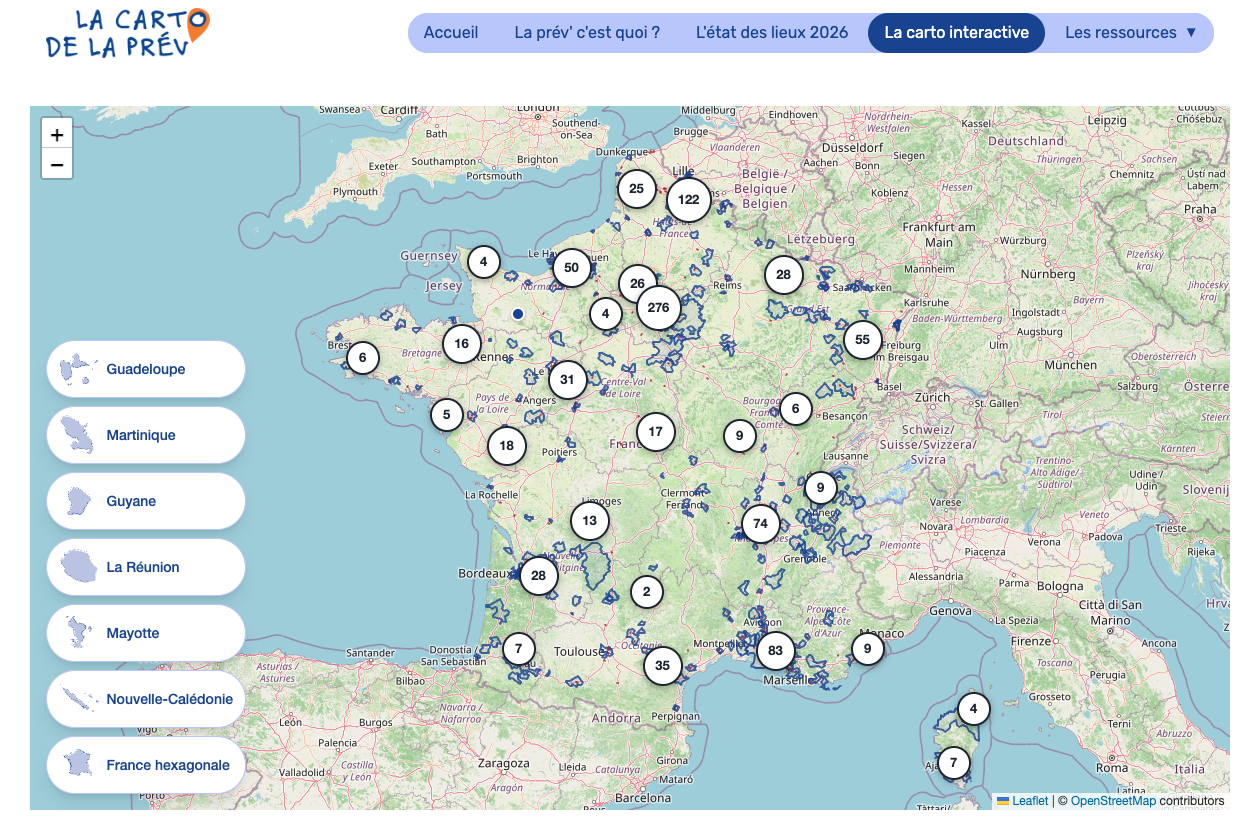Open cluster marker 16 near Rennes
Viewport: 1249px width, 823px height.
(x=461, y=344)
